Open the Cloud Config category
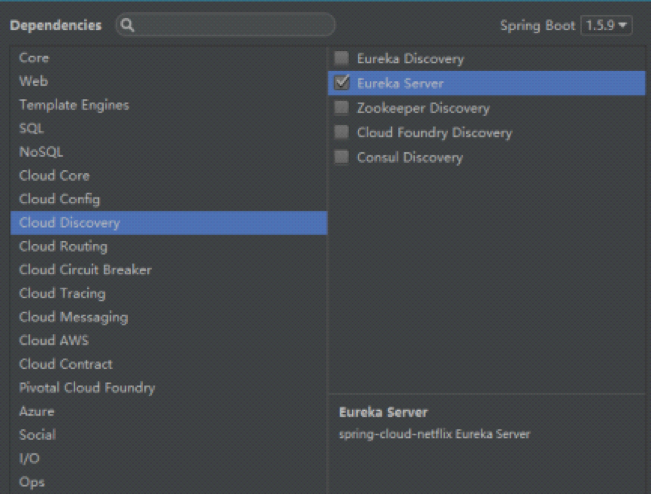Screen dimensions: 654x494 coord(169,199)
